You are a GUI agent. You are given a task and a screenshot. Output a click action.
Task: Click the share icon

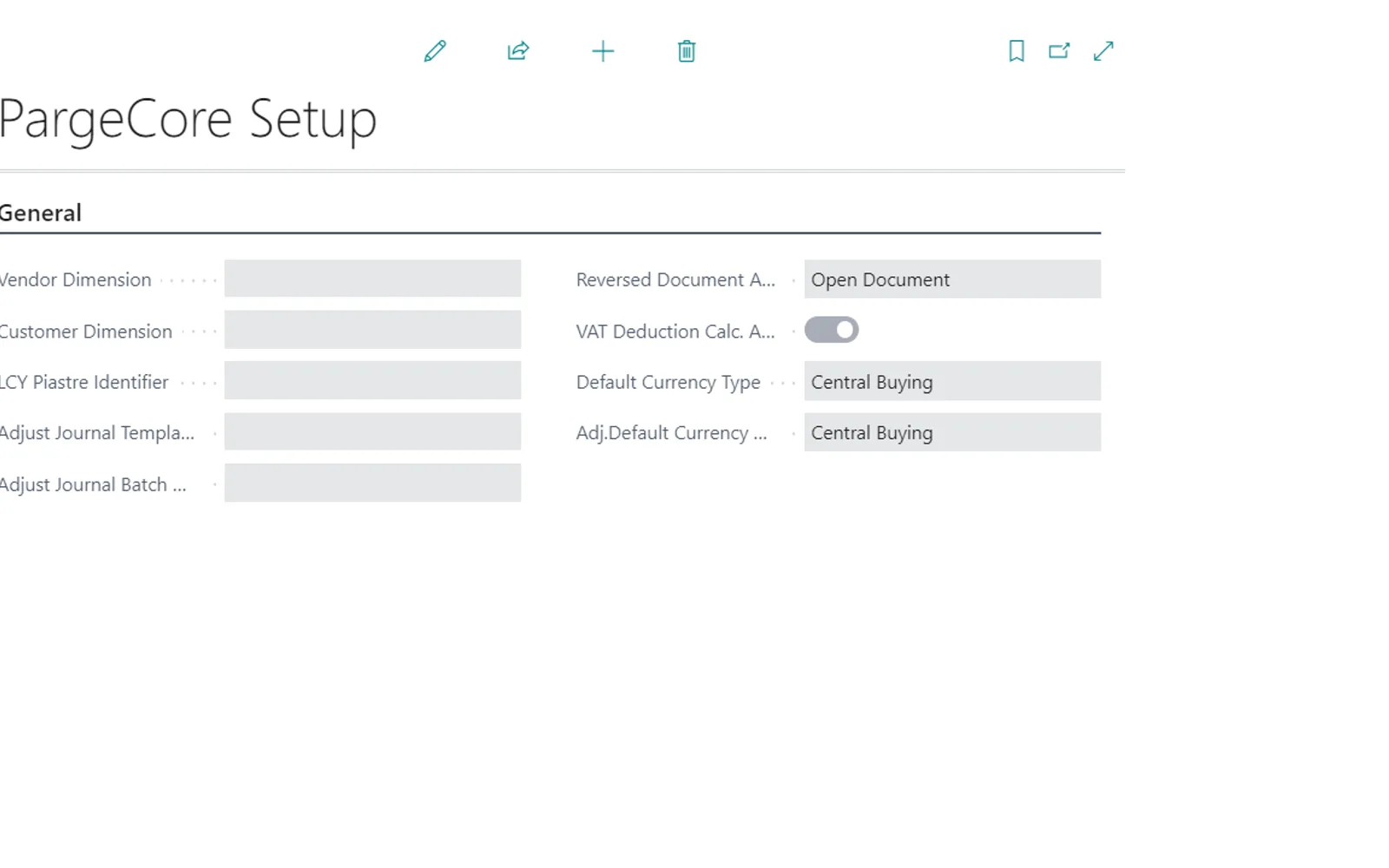[518, 51]
